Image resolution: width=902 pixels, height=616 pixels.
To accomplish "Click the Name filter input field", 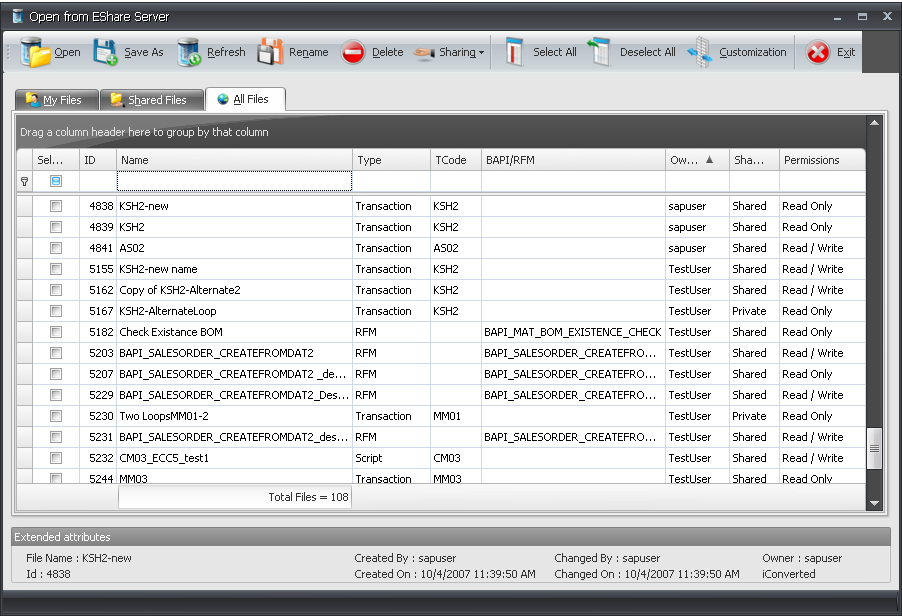I will point(234,181).
